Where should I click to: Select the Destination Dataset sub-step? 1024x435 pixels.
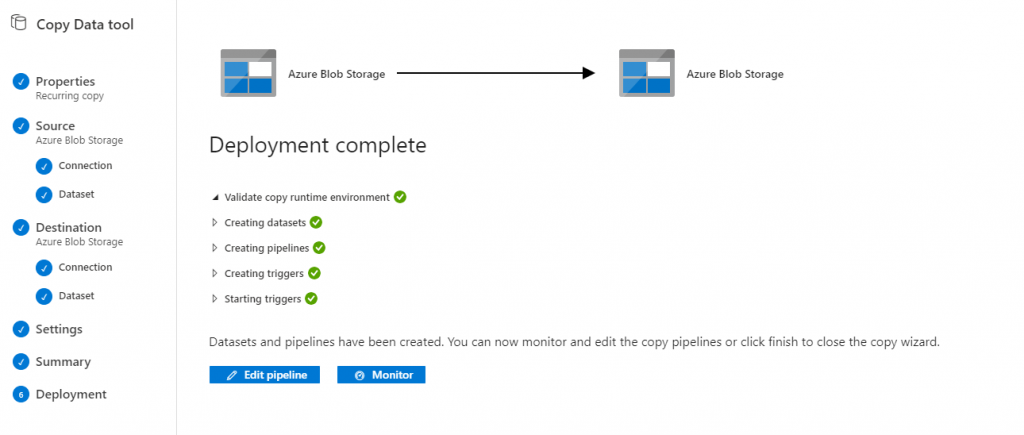pyautogui.click(x=76, y=296)
